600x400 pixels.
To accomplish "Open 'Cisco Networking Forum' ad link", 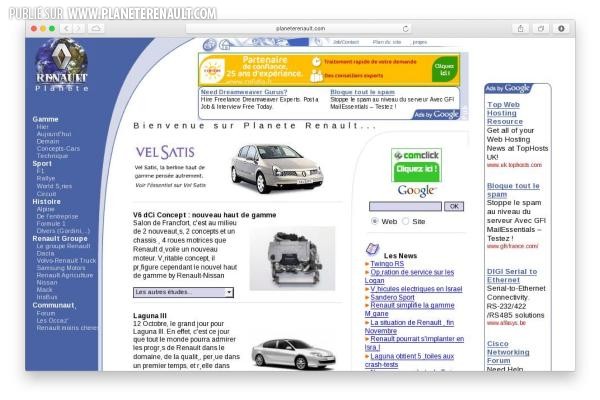I will 508,352.
